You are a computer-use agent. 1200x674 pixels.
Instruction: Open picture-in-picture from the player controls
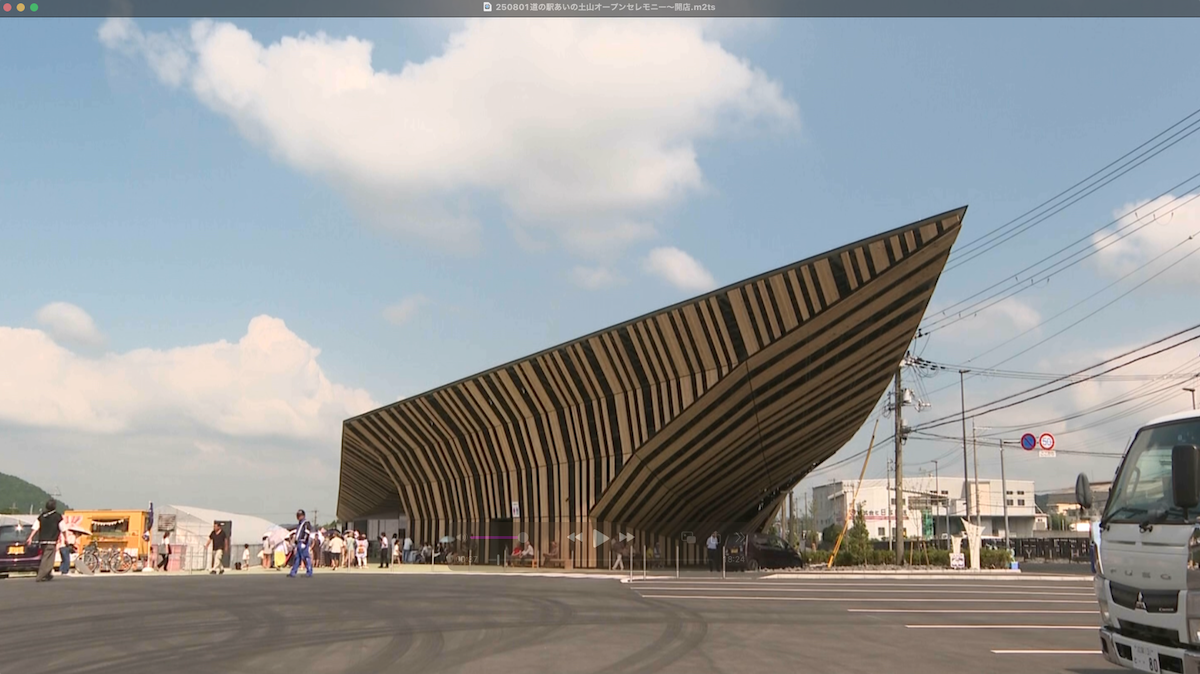688,537
